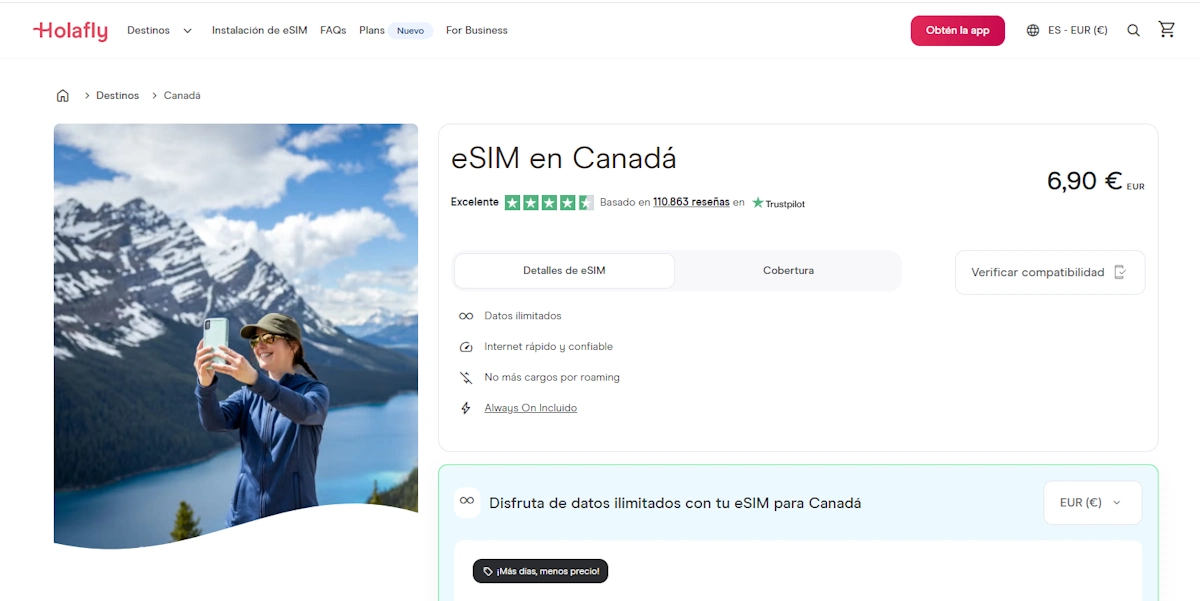This screenshot has height=601, width=1200.
Task: Expand the Destinos menu chevron
Action: [187, 31]
